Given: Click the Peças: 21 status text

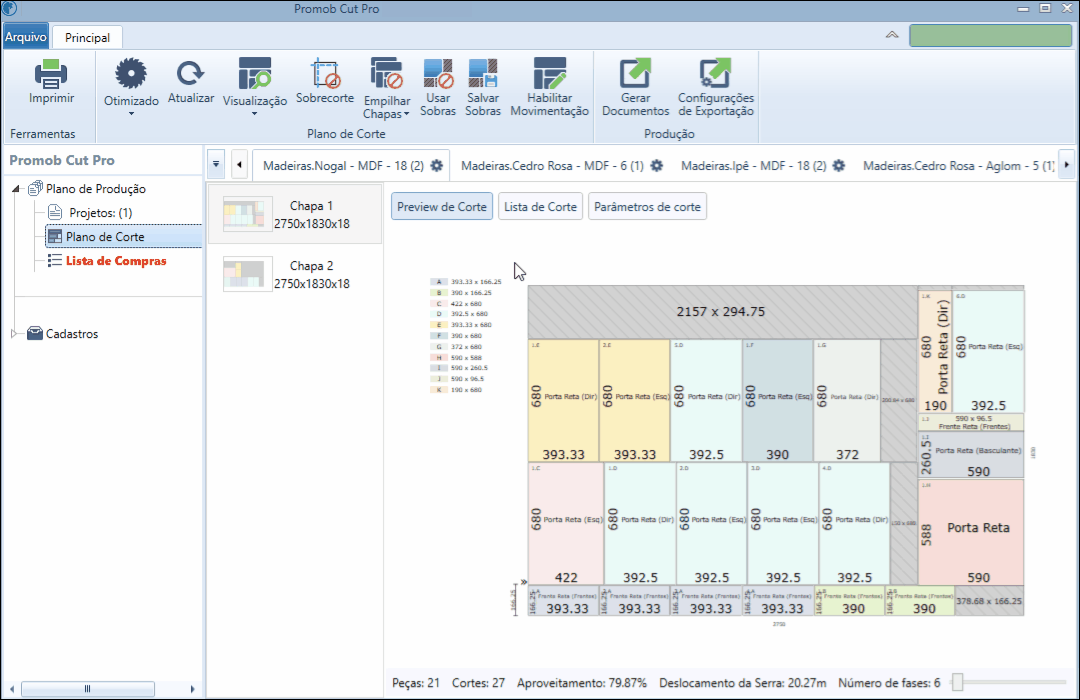Looking at the screenshot, I should [x=415, y=683].
